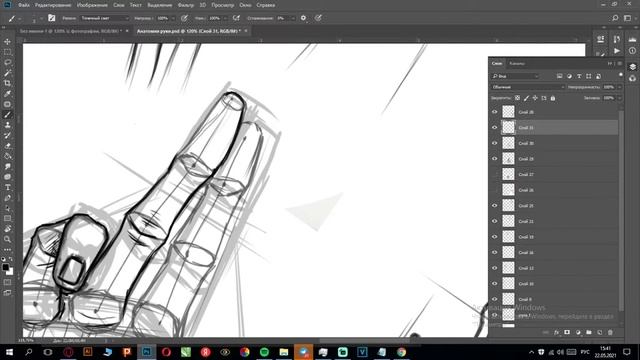Create a new layer group

[x=589, y=332]
